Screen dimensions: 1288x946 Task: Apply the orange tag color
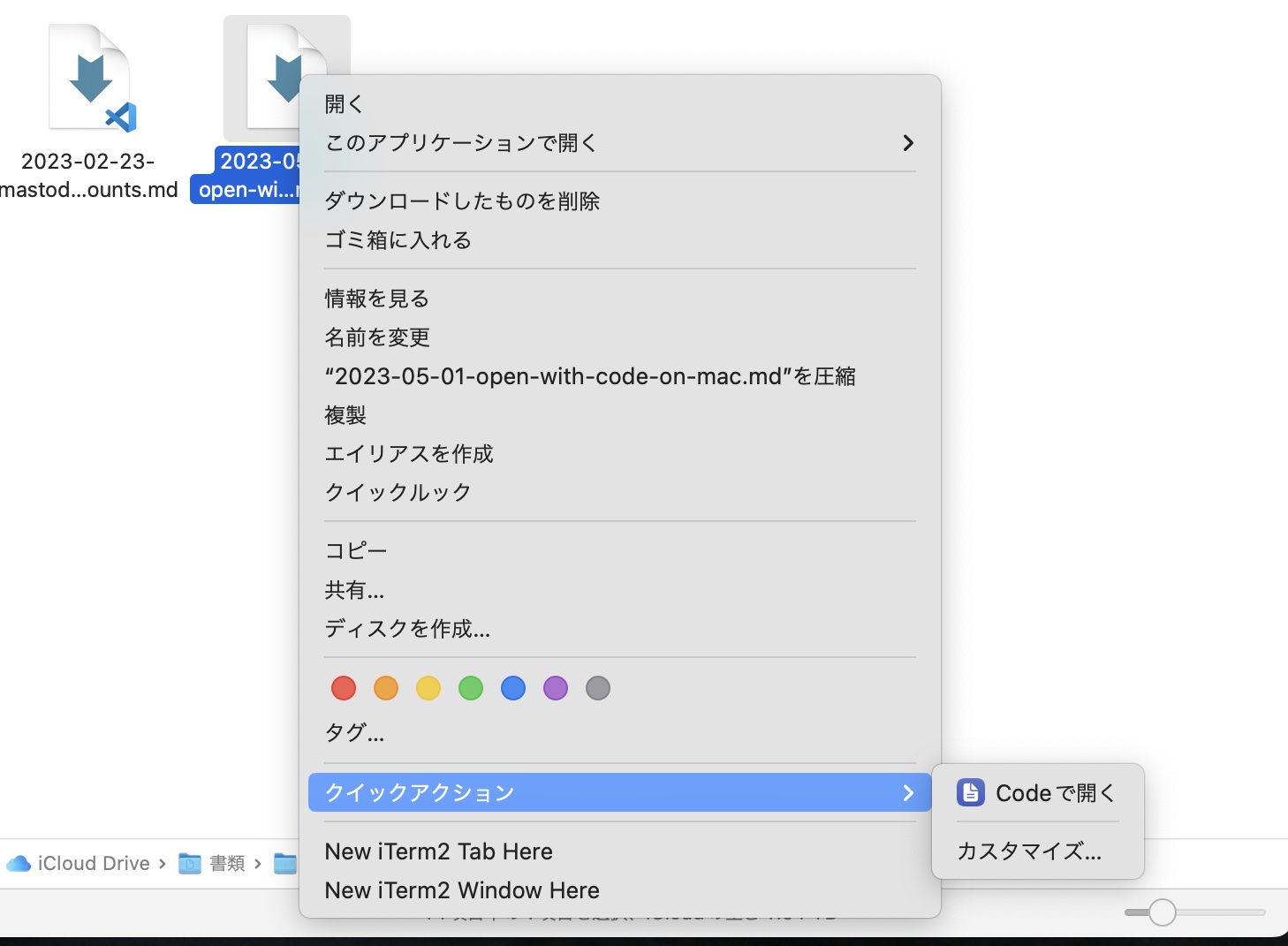[x=386, y=688]
